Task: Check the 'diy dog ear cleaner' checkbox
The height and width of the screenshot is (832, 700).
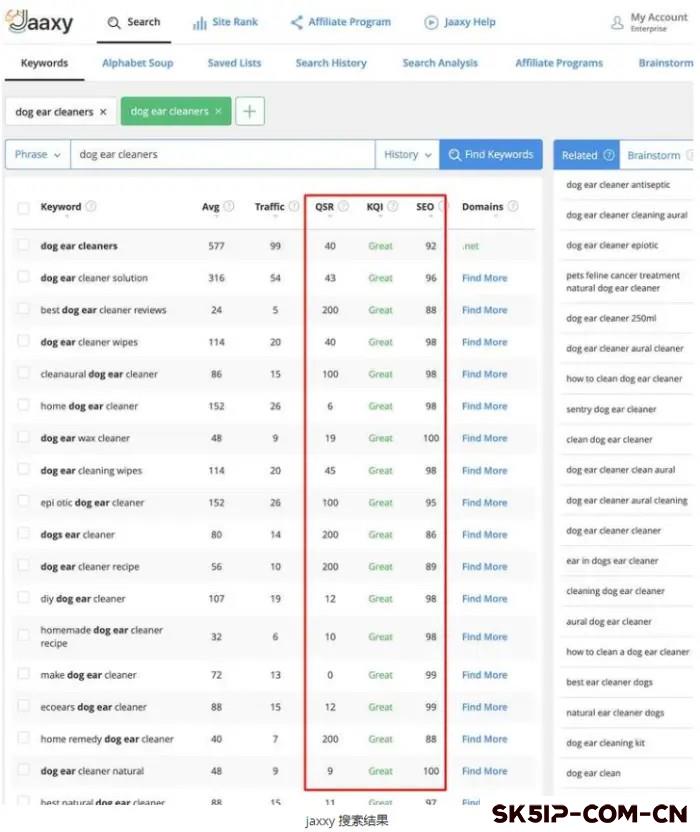Action: 23,597
